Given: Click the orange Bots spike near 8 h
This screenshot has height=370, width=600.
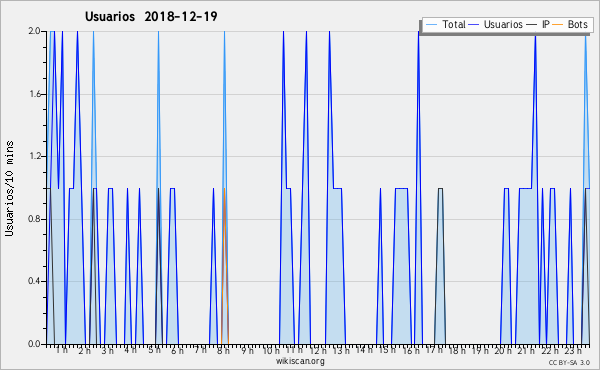Looking at the screenshot, I should [225, 266].
